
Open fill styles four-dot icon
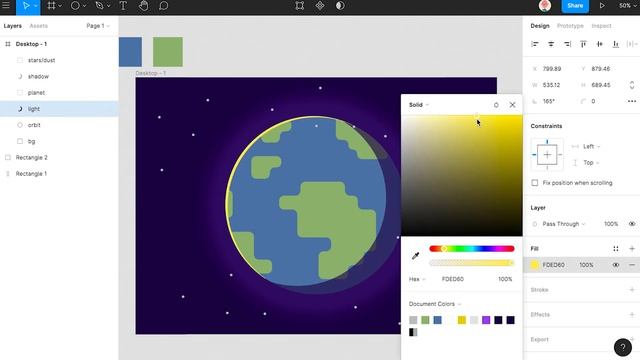point(616,249)
